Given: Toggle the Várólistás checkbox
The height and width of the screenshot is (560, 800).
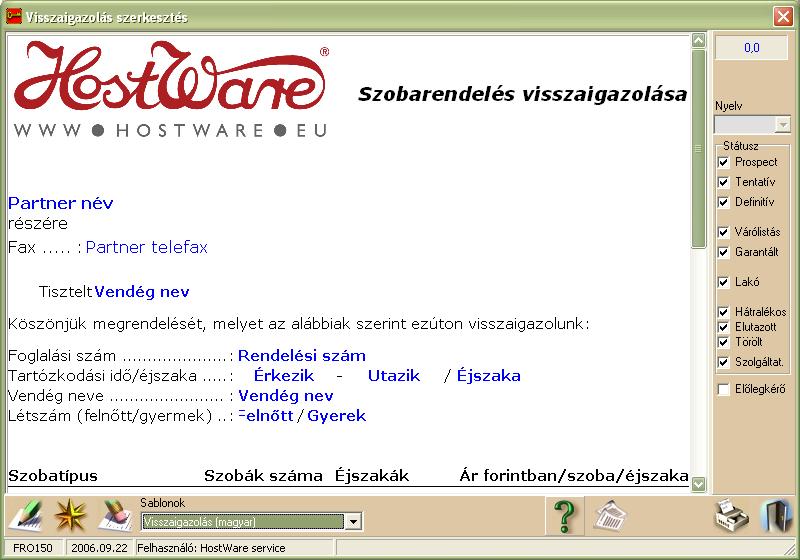Looking at the screenshot, I should tap(723, 232).
